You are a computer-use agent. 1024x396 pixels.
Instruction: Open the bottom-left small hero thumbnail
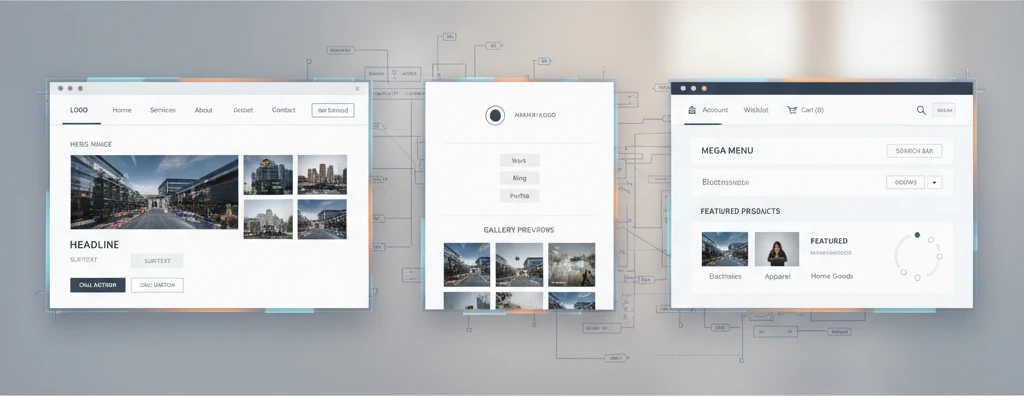coord(268,219)
